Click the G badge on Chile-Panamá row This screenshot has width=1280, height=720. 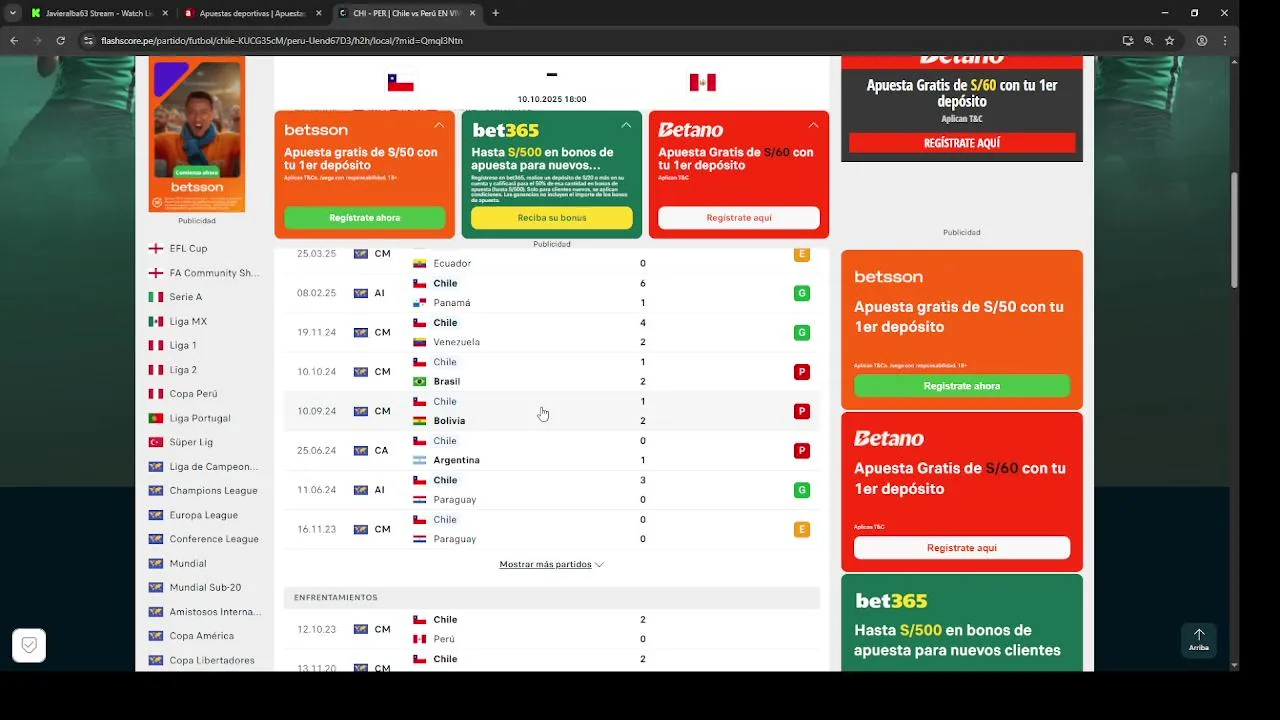(x=801, y=293)
